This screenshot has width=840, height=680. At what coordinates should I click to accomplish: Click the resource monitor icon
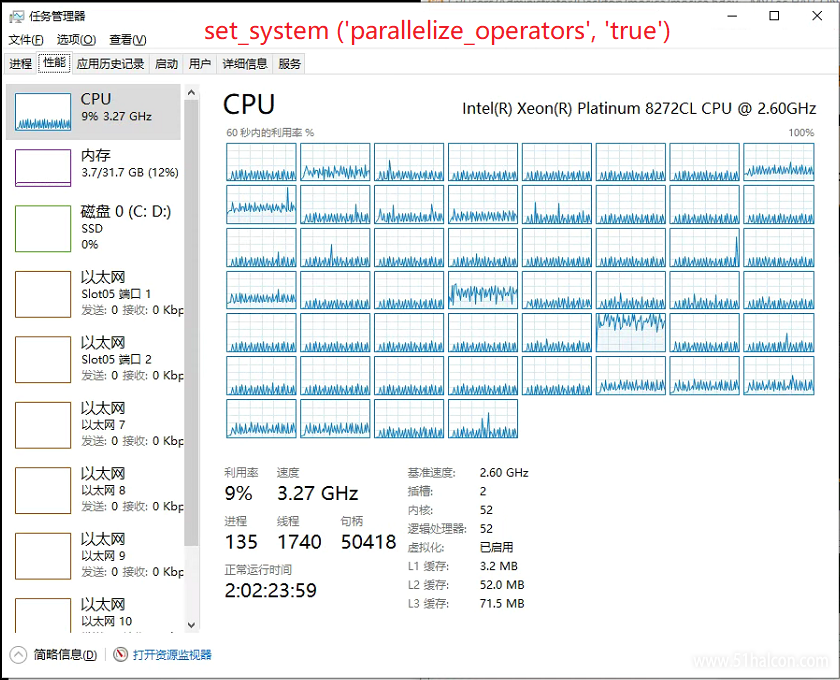pos(121,654)
